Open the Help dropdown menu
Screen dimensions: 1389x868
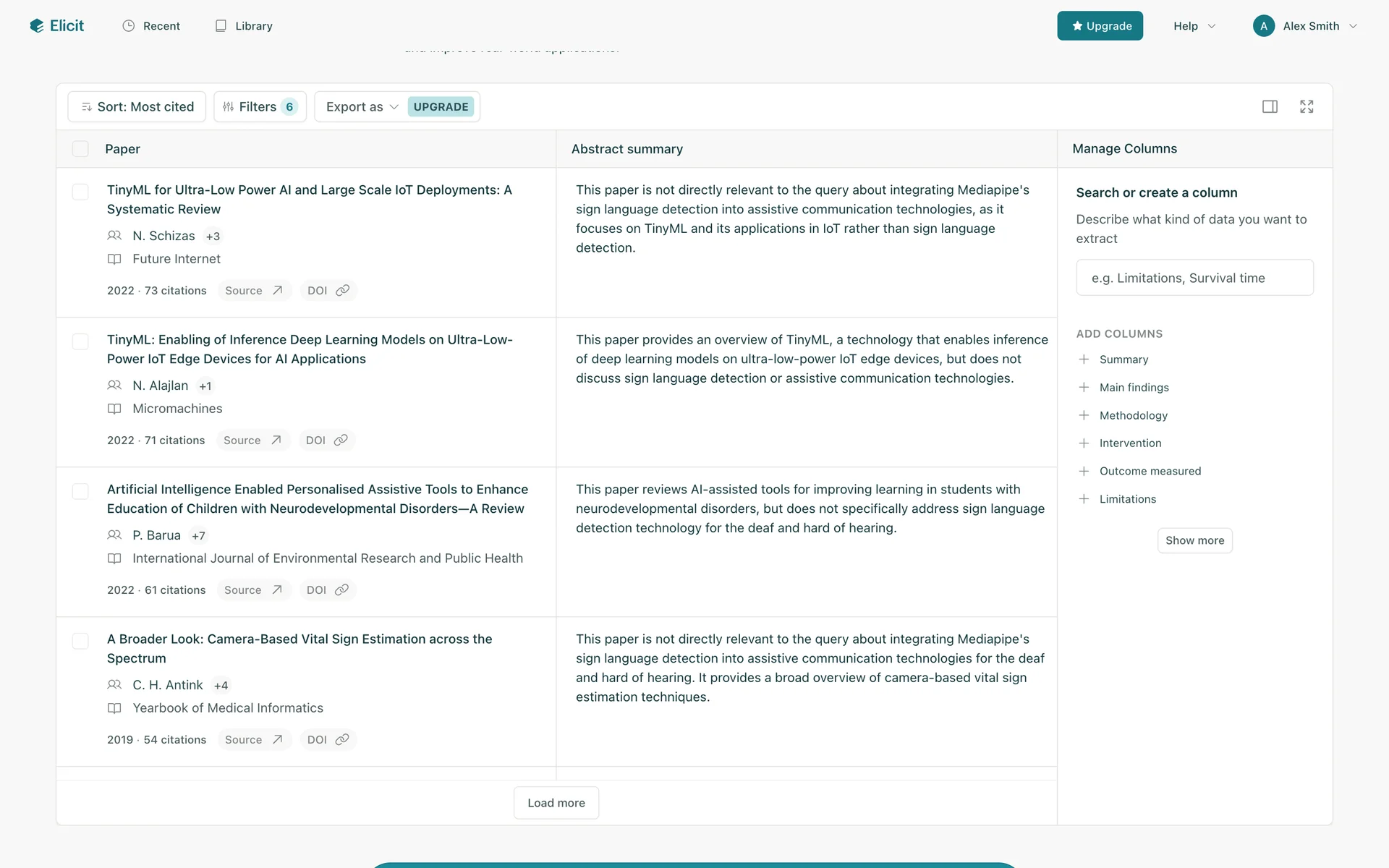pyautogui.click(x=1194, y=26)
